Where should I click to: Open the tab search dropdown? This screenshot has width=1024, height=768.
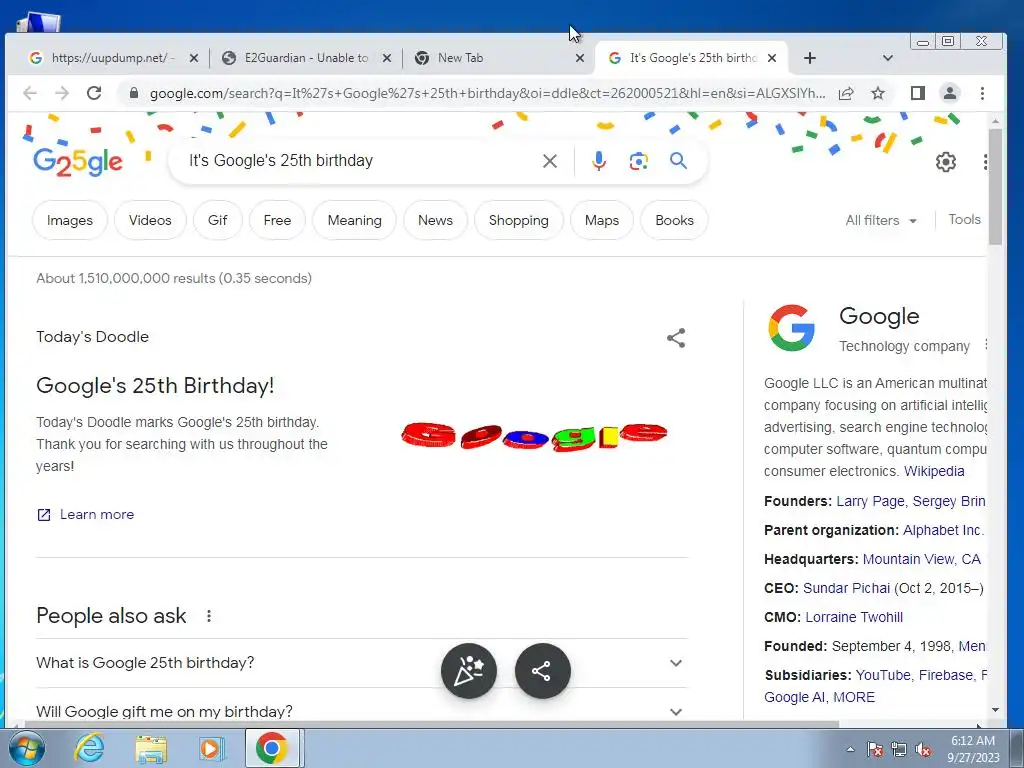coord(888,58)
